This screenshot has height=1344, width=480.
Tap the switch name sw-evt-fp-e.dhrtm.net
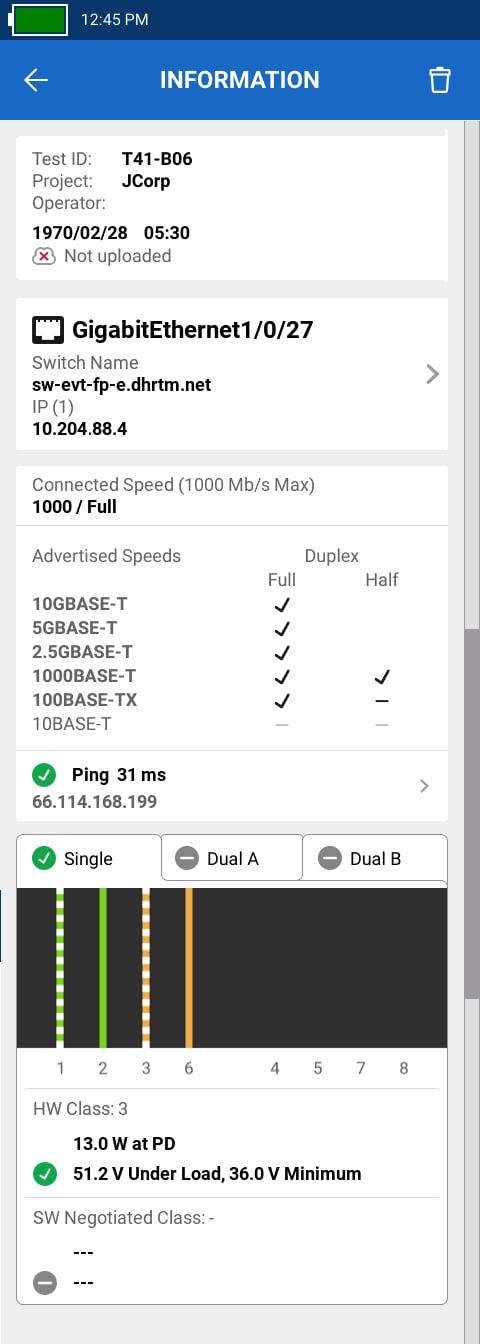(x=122, y=385)
